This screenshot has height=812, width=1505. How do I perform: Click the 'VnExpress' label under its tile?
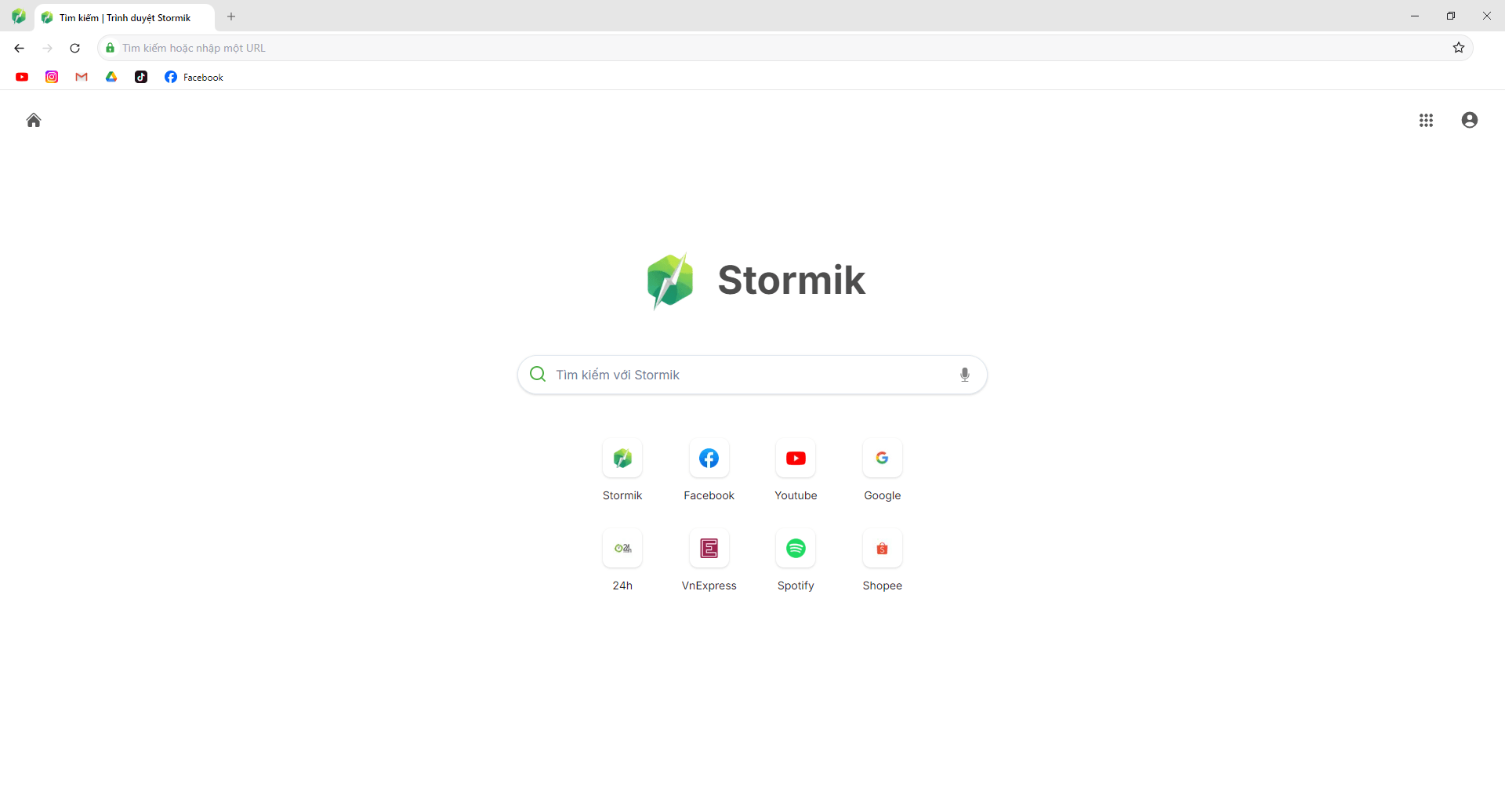pos(709,585)
